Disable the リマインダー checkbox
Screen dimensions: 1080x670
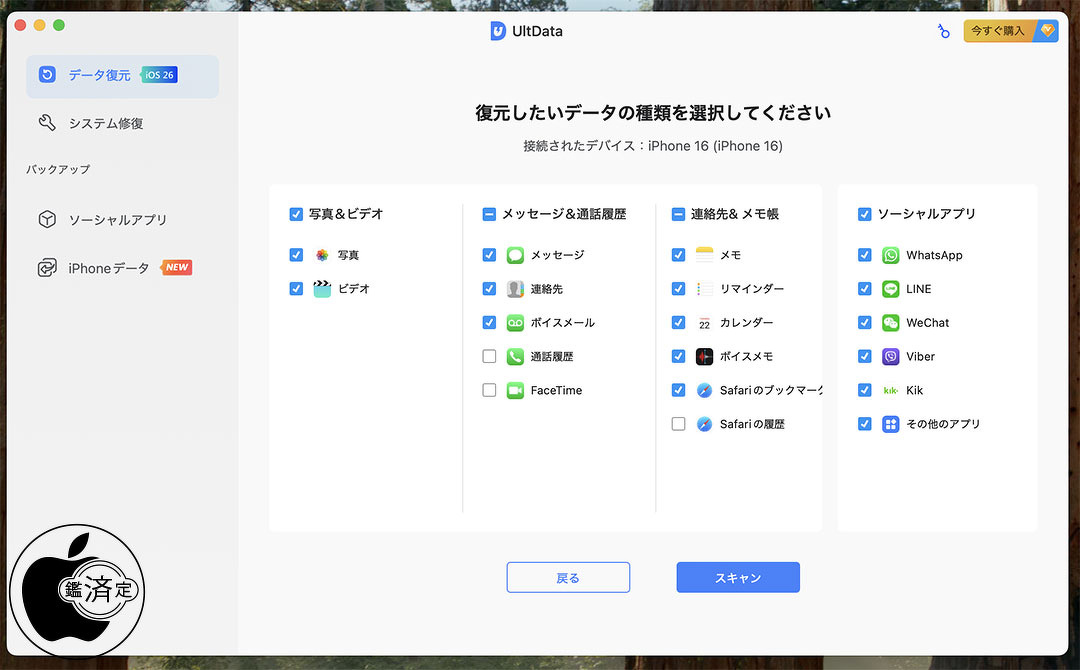tap(678, 289)
